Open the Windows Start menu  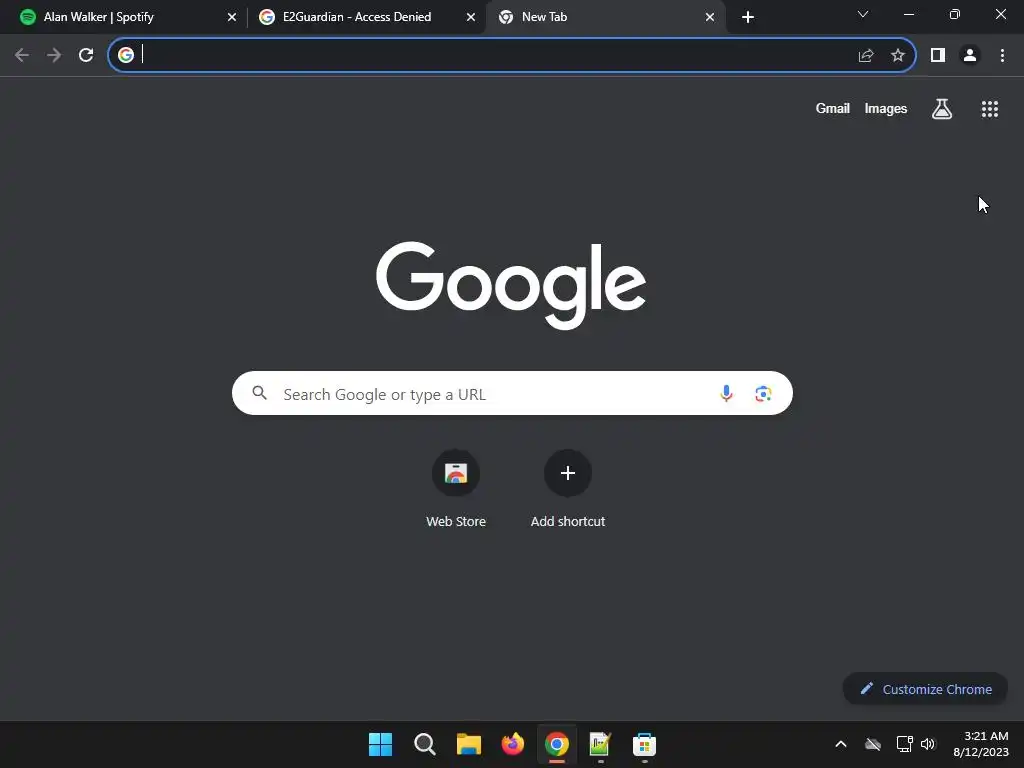click(x=381, y=744)
